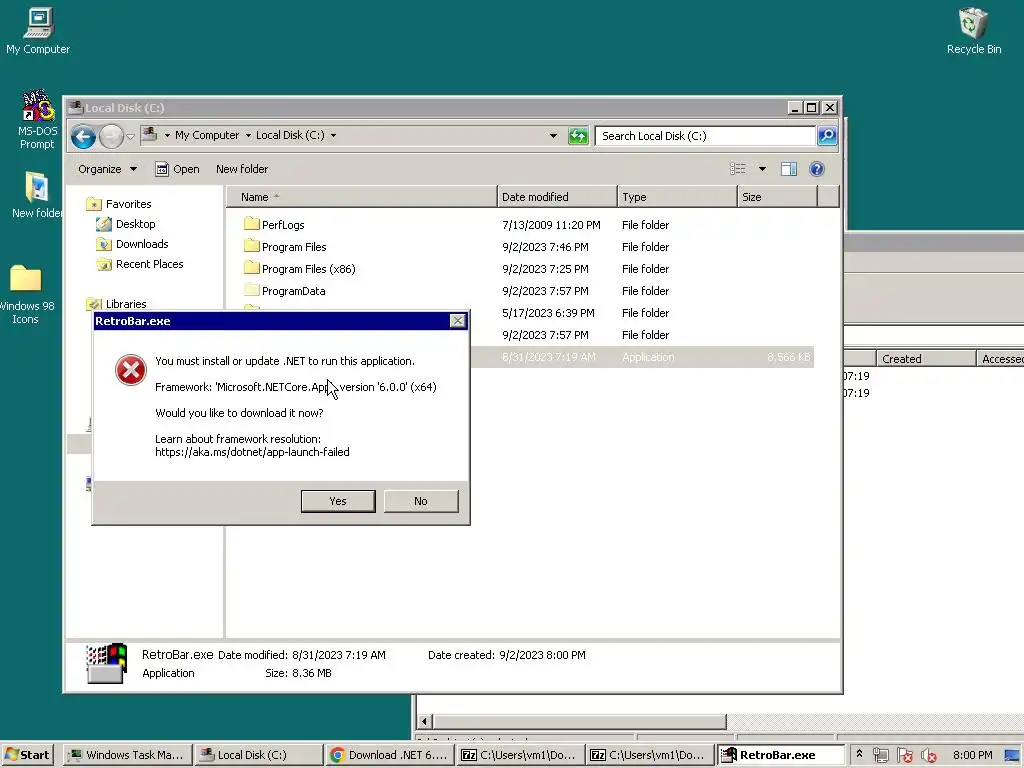The height and width of the screenshot is (768, 1024).
Task: Click the aka.ms/dotnet/app-launch-failed URL text
Action: pyautogui.click(x=252, y=452)
